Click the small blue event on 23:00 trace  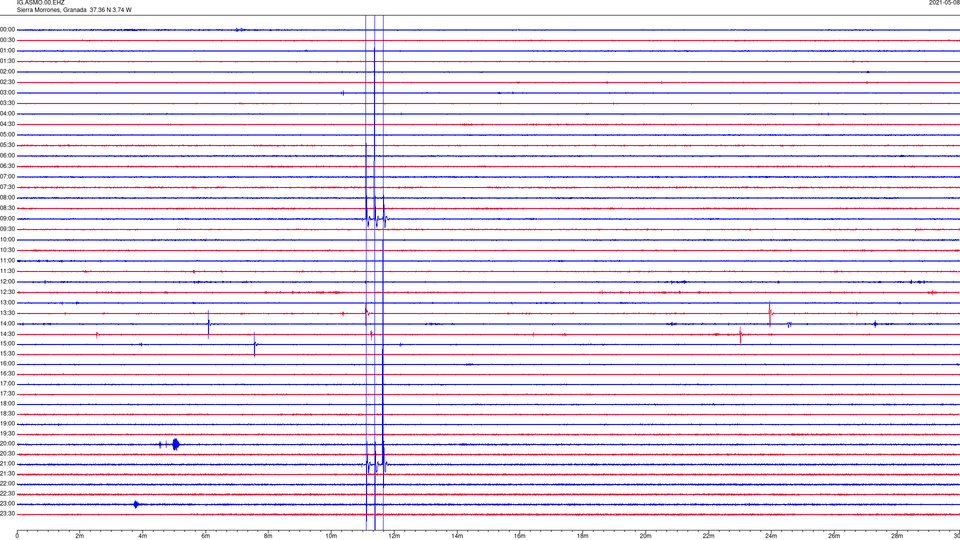click(137, 504)
